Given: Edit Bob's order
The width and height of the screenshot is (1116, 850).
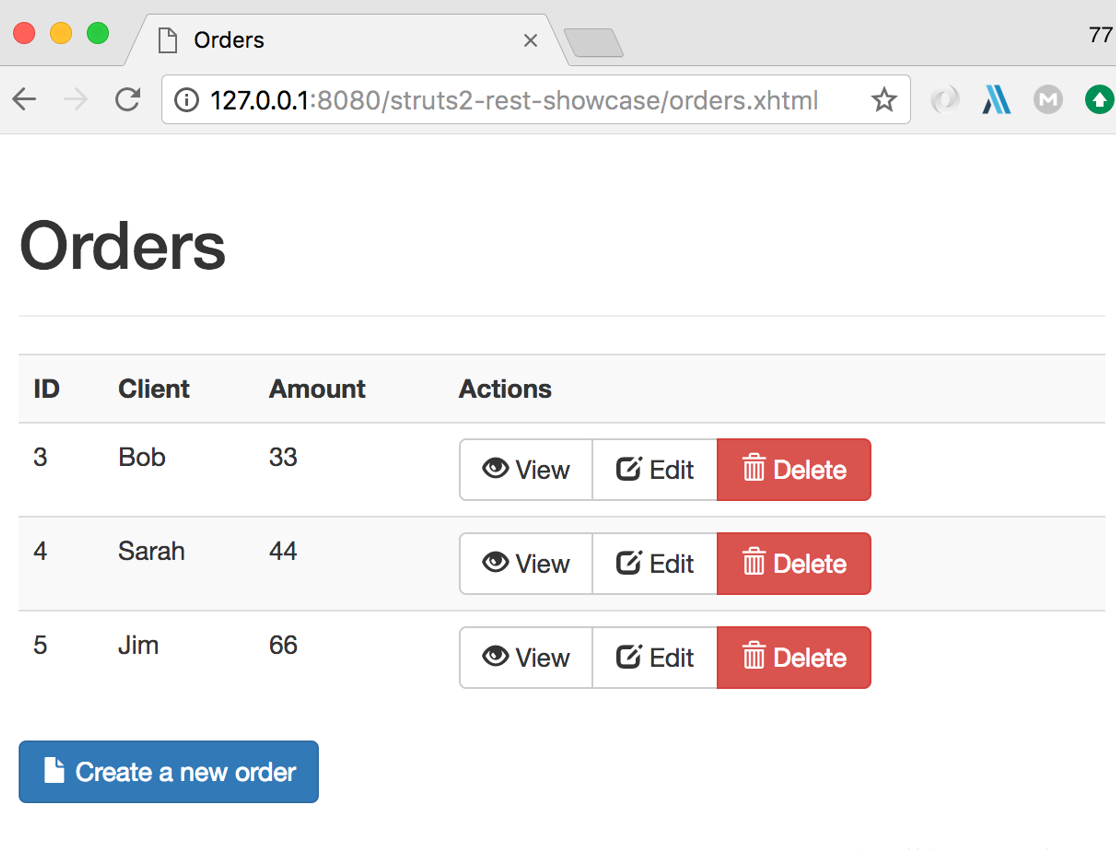Looking at the screenshot, I should click(x=655, y=470).
